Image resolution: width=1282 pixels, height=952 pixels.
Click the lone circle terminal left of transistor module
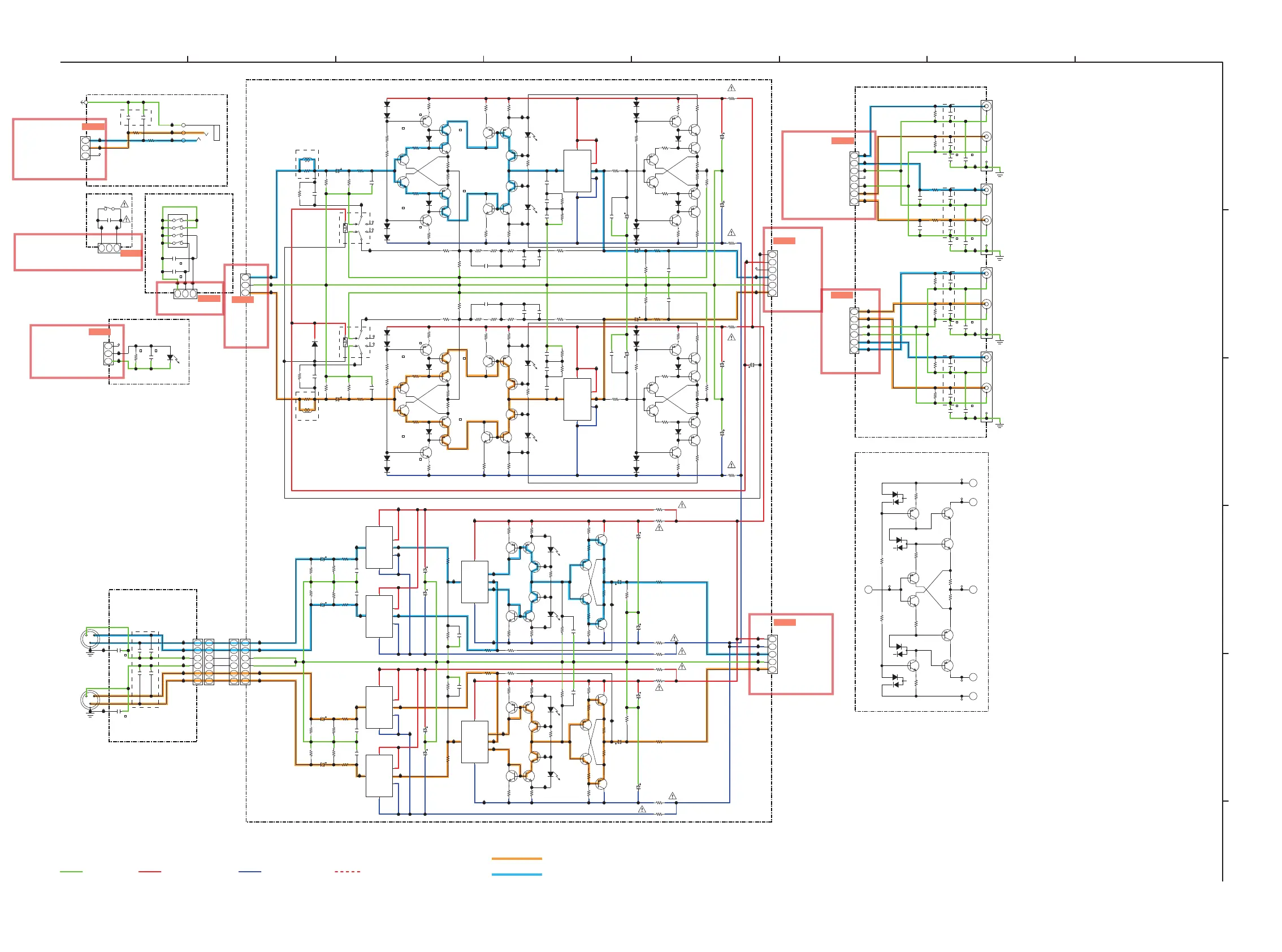868,590
